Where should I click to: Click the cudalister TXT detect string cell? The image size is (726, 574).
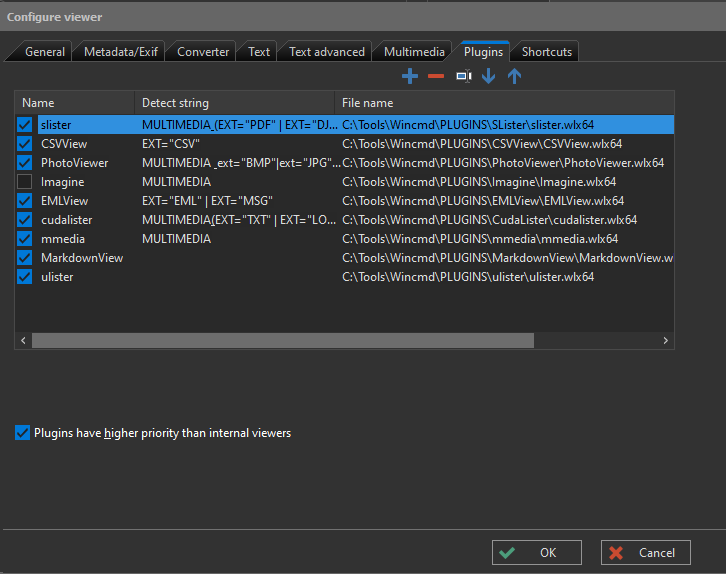(x=239, y=219)
